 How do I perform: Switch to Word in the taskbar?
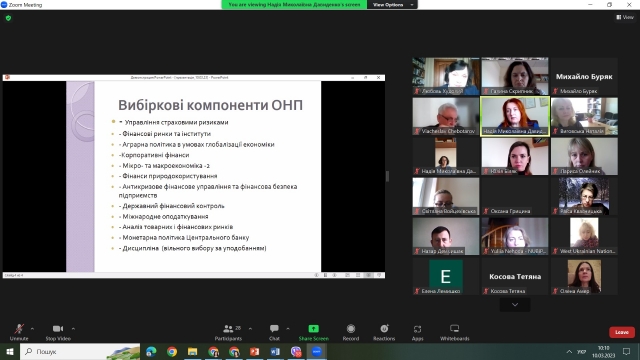[x=275, y=351]
